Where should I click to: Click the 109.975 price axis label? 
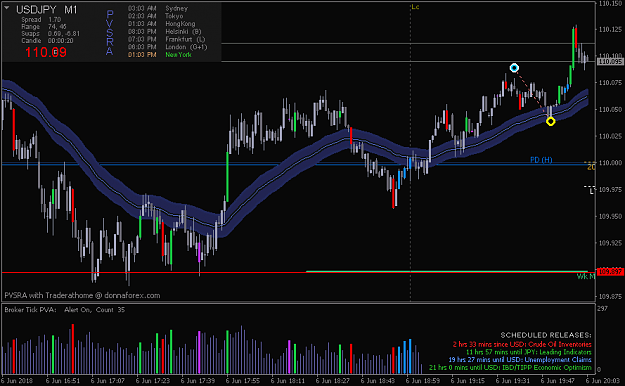(x=610, y=189)
